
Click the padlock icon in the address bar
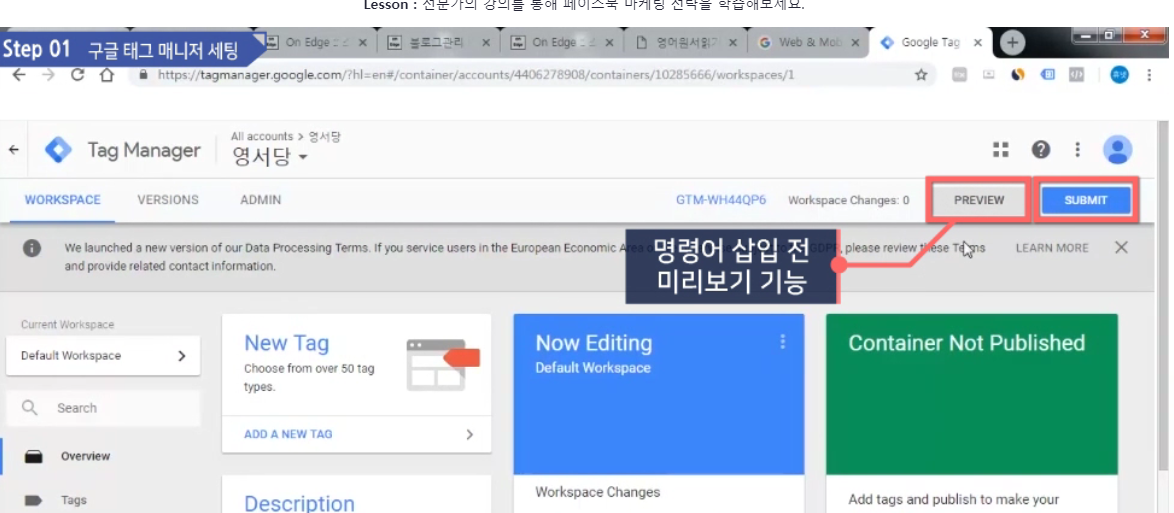[x=144, y=75]
